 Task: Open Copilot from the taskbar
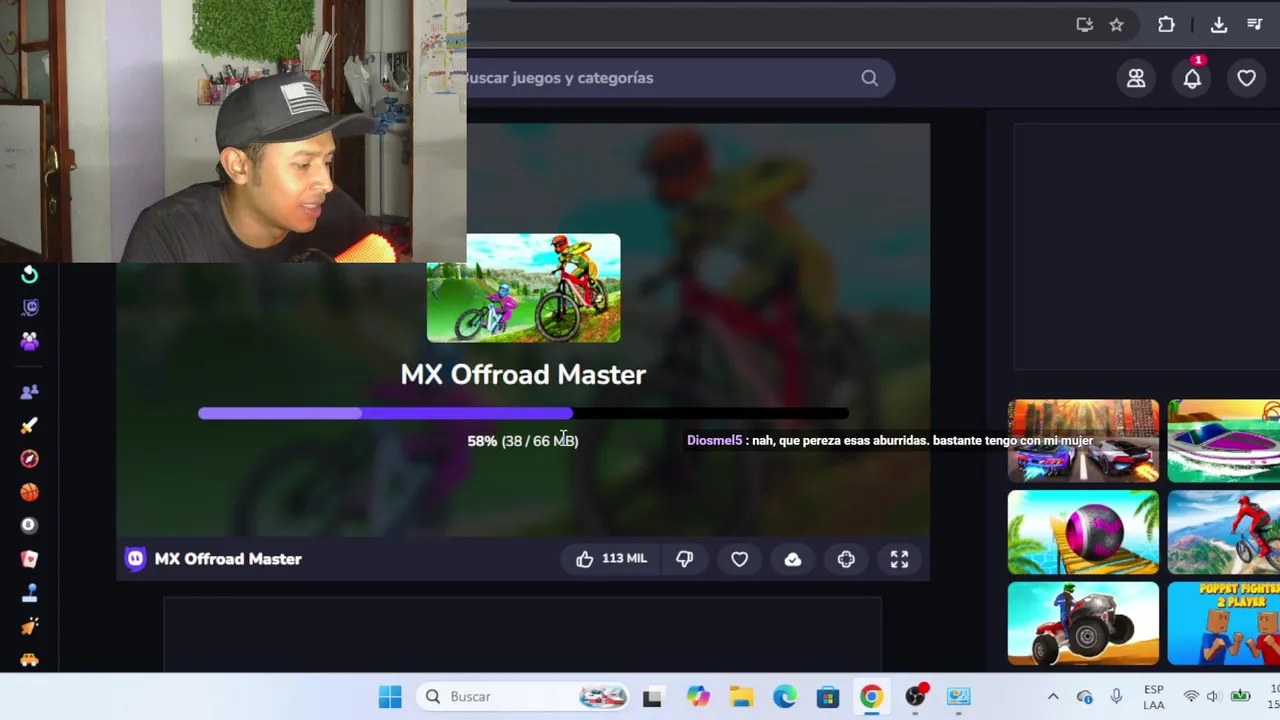coord(698,697)
